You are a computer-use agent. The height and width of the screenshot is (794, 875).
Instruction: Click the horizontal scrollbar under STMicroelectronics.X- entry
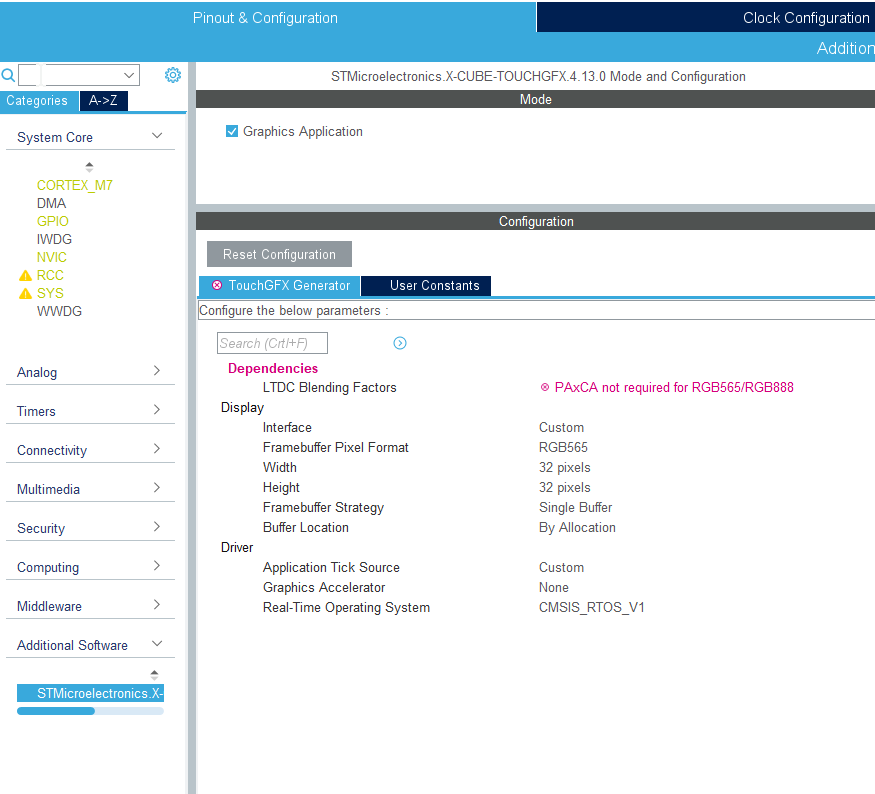tap(90, 711)
